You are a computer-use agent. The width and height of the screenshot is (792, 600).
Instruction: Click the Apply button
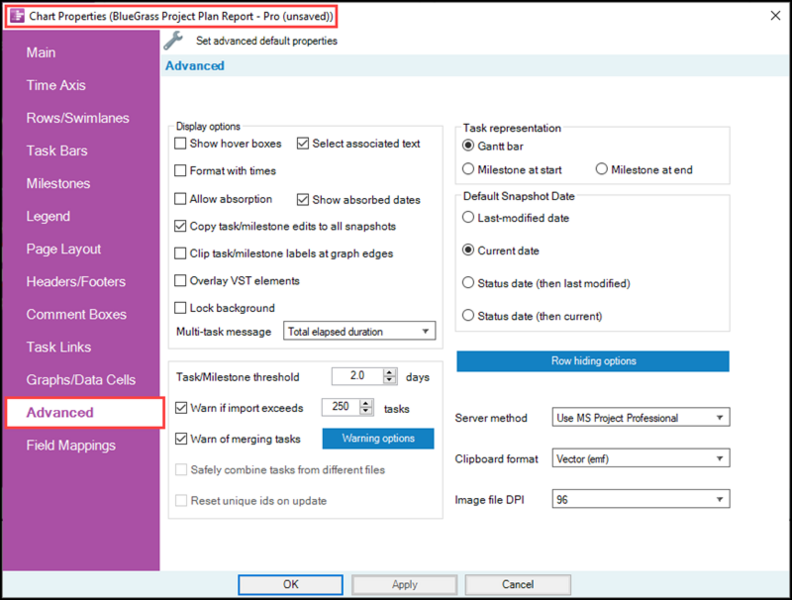[x=405, y=584]
